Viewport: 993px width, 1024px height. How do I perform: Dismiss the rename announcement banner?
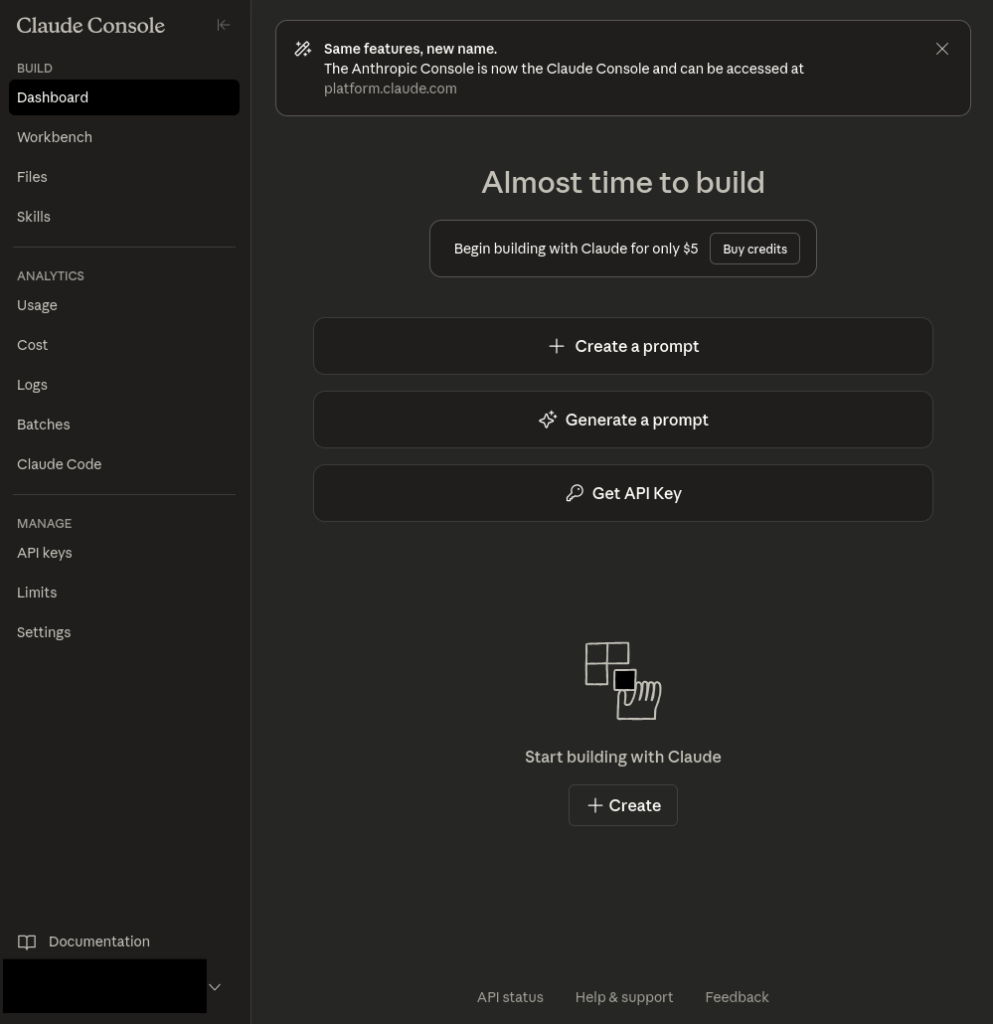[x=941, y=49]
